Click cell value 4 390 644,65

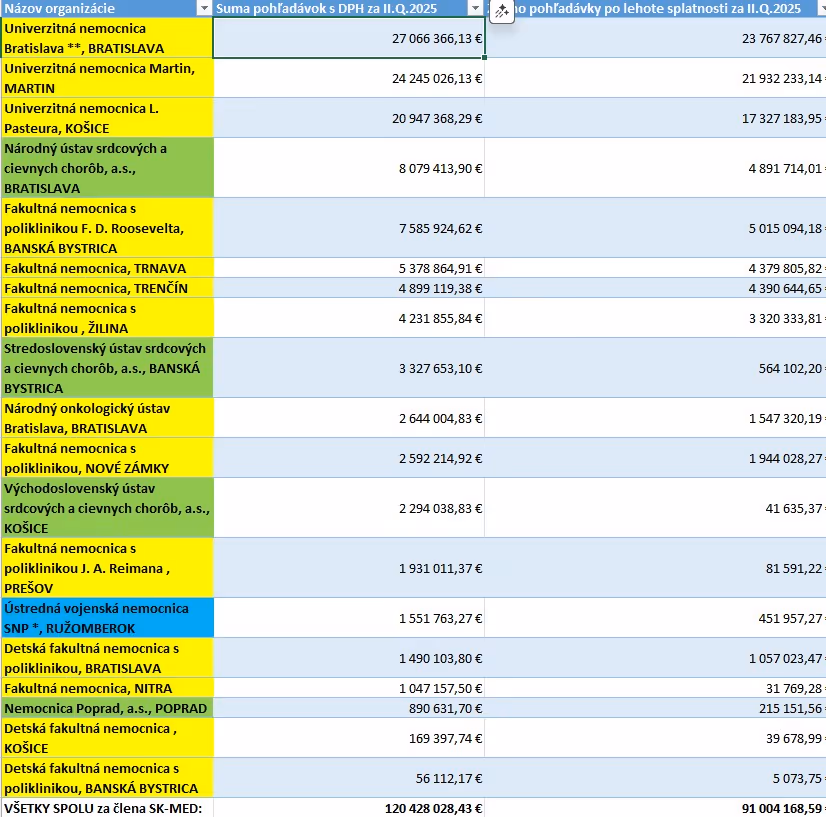(785, 289)
